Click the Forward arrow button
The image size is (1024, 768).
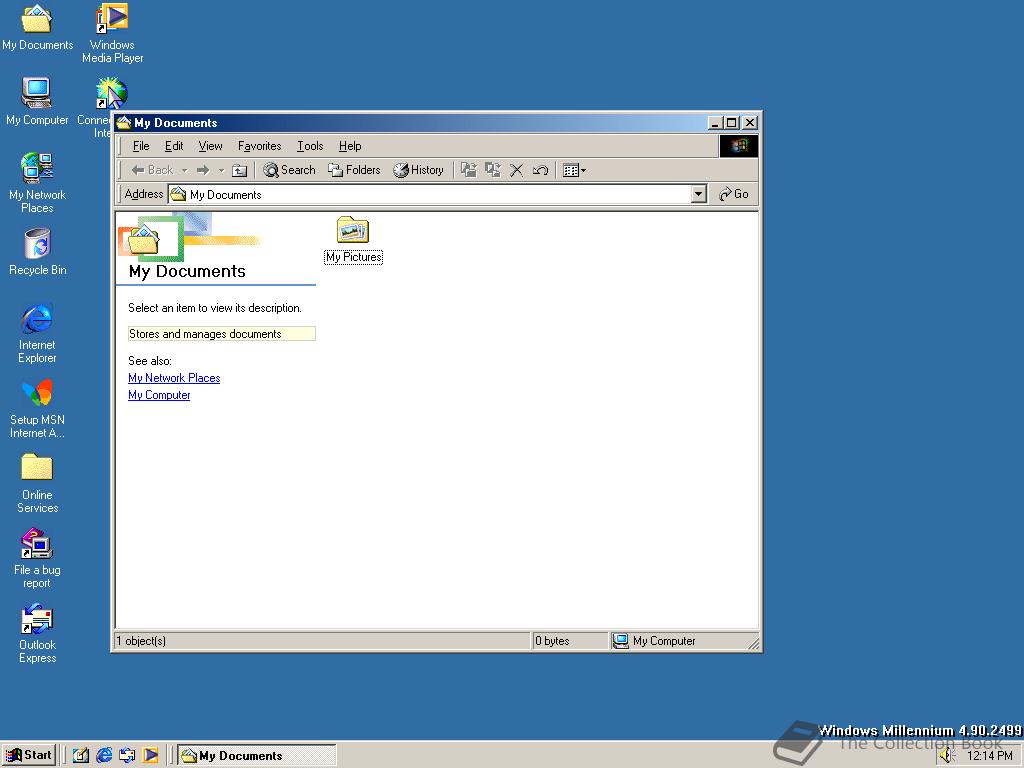click(203, 170)
